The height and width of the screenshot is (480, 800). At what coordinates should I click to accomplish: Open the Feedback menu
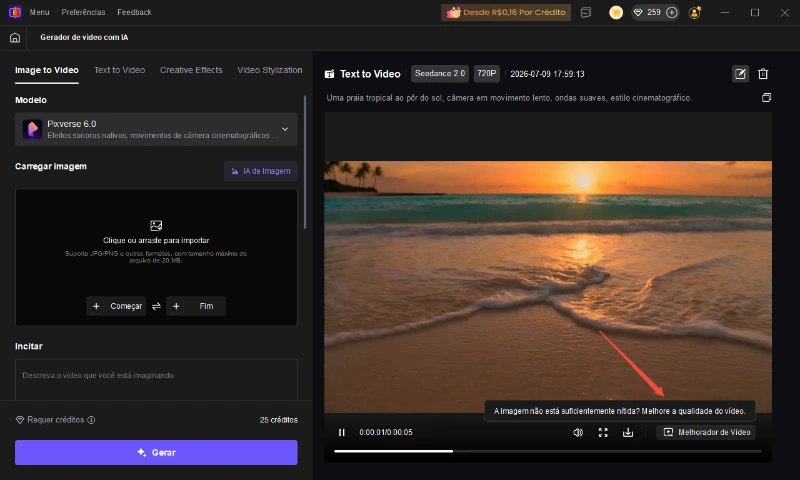134,12
